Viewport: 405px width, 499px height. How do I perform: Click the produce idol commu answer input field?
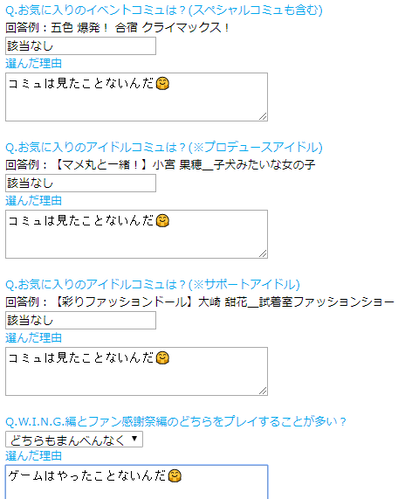pyautogui.click(x=80, y=183)
